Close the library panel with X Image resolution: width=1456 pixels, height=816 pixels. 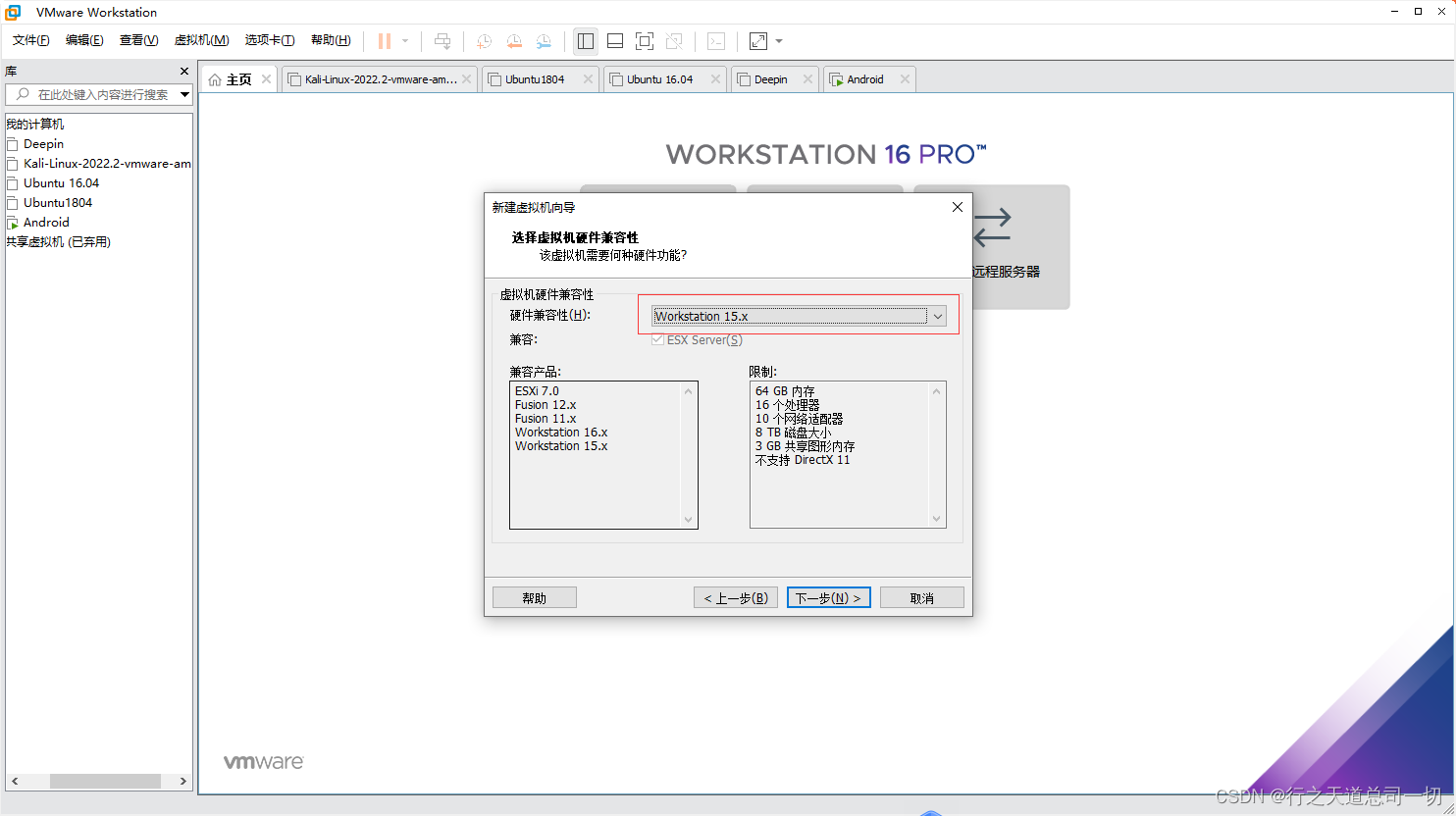[x=184, y=71]
